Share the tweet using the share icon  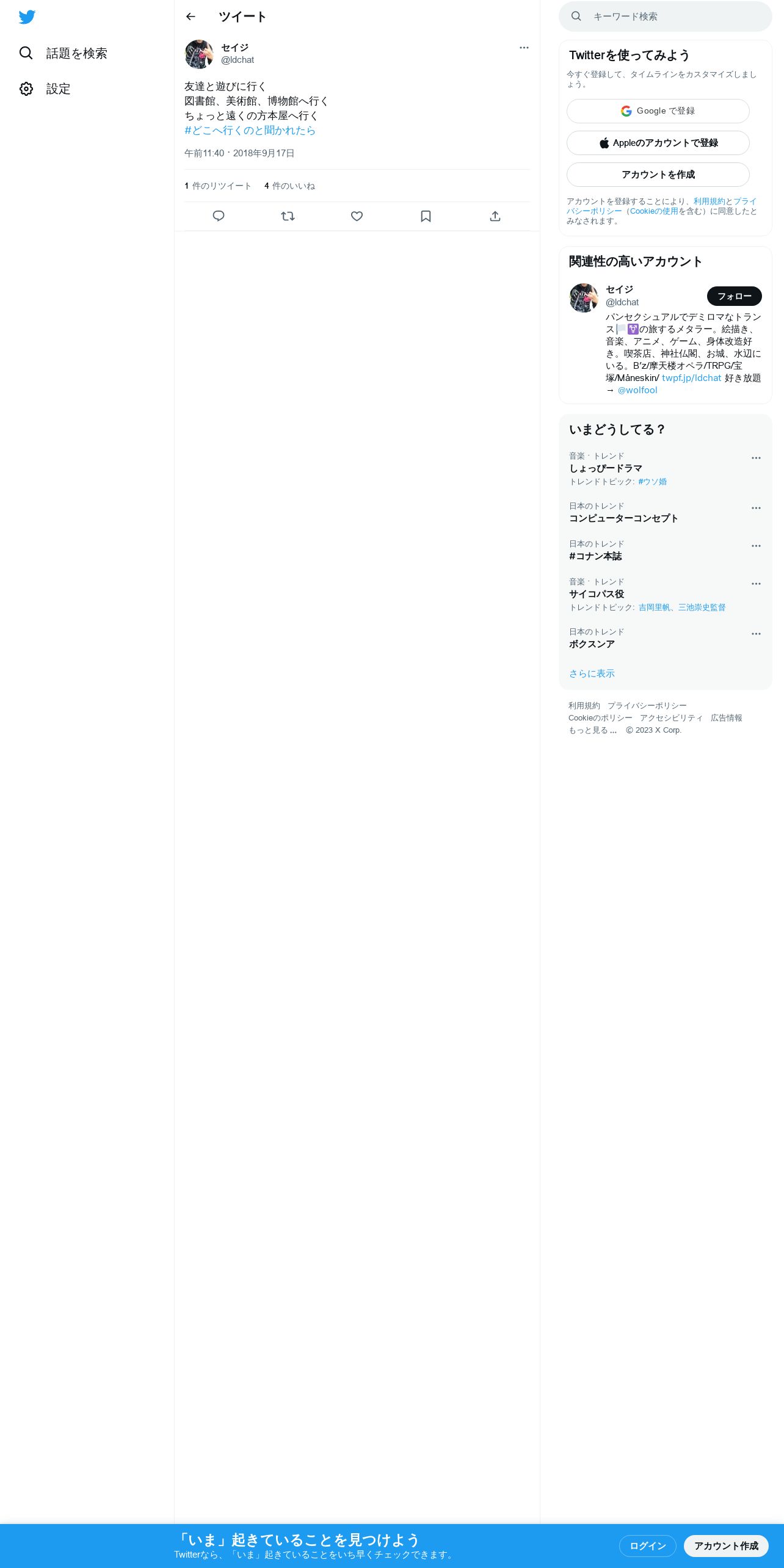point(495,216)
